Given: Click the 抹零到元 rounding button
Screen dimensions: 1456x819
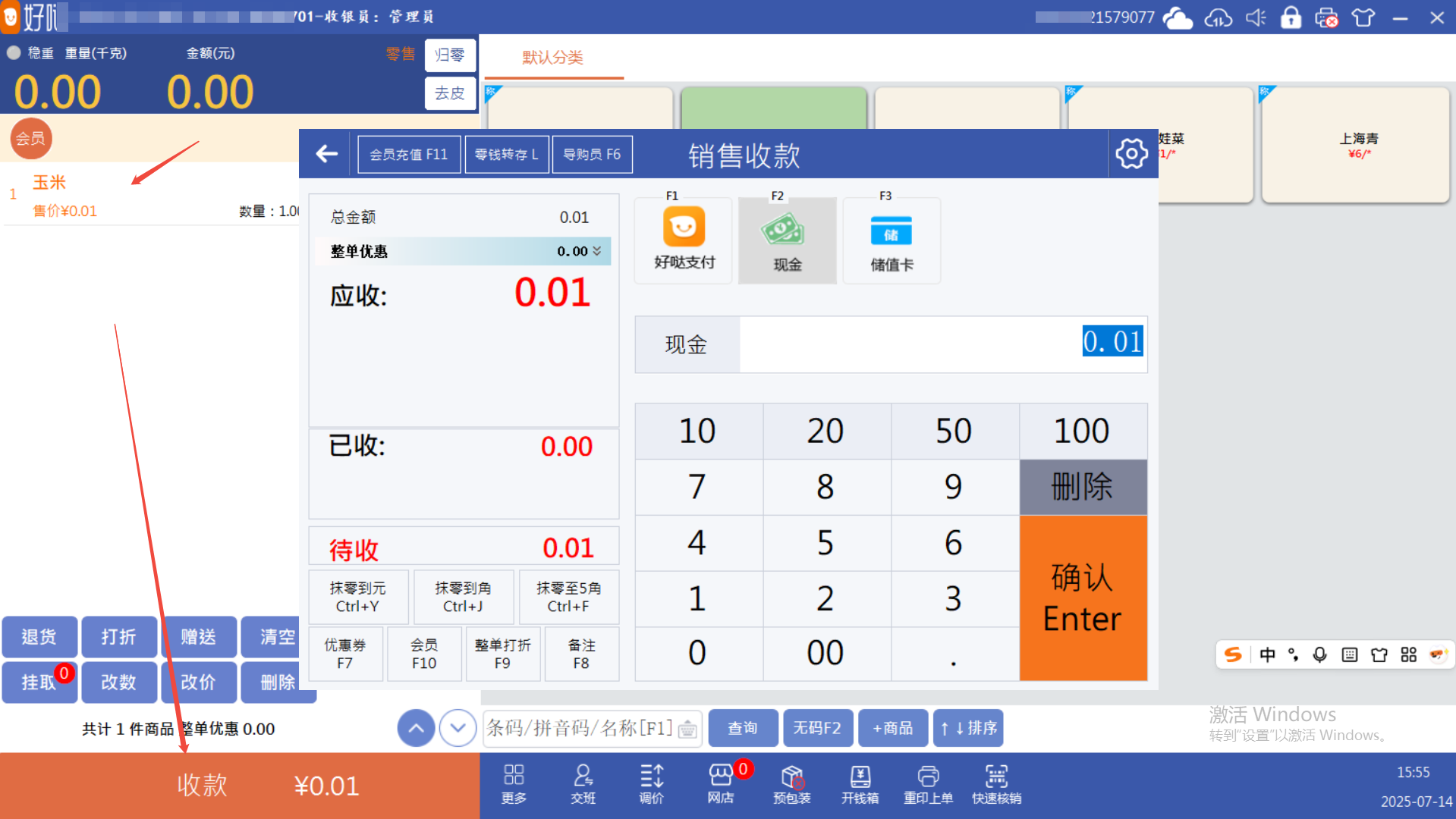Looking at the screenshot, I should [x=357, y=597].
